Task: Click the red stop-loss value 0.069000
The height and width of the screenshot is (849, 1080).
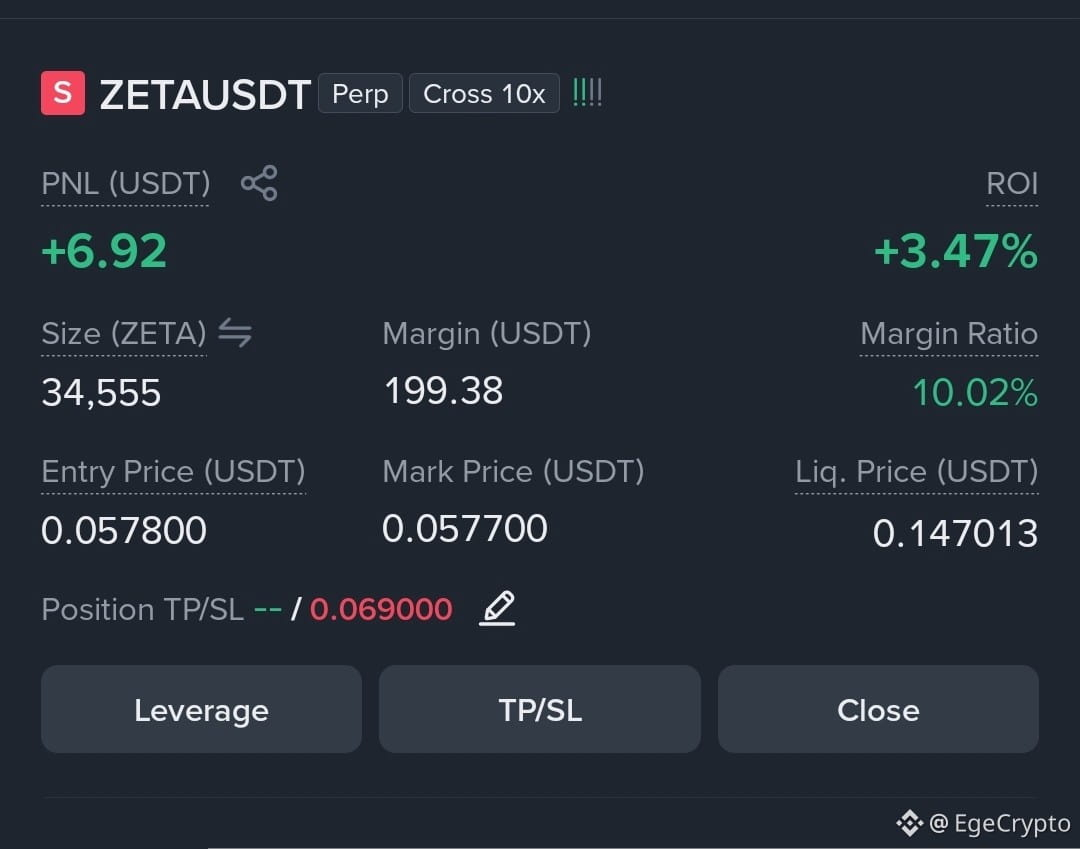Action: point(381,609)
